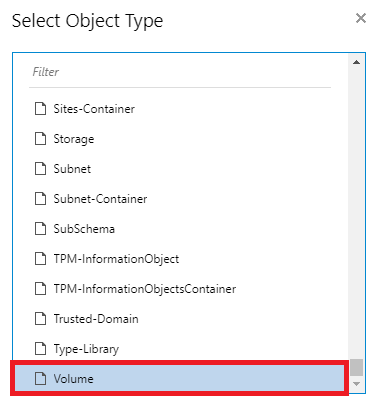Click the scrollbar up arrow
378x408 pixels.
[356, 62]
